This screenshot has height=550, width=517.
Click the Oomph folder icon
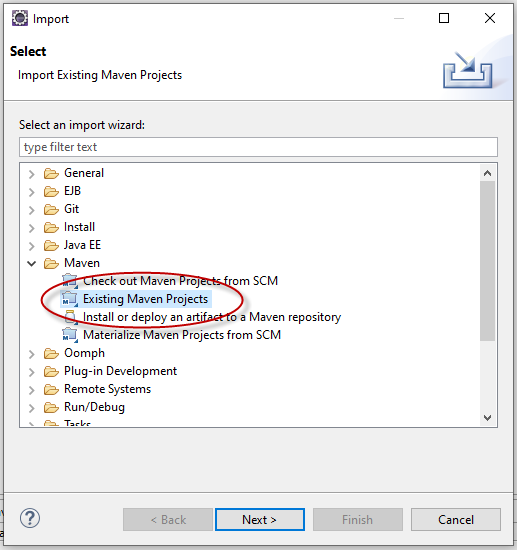click(51, 353)
